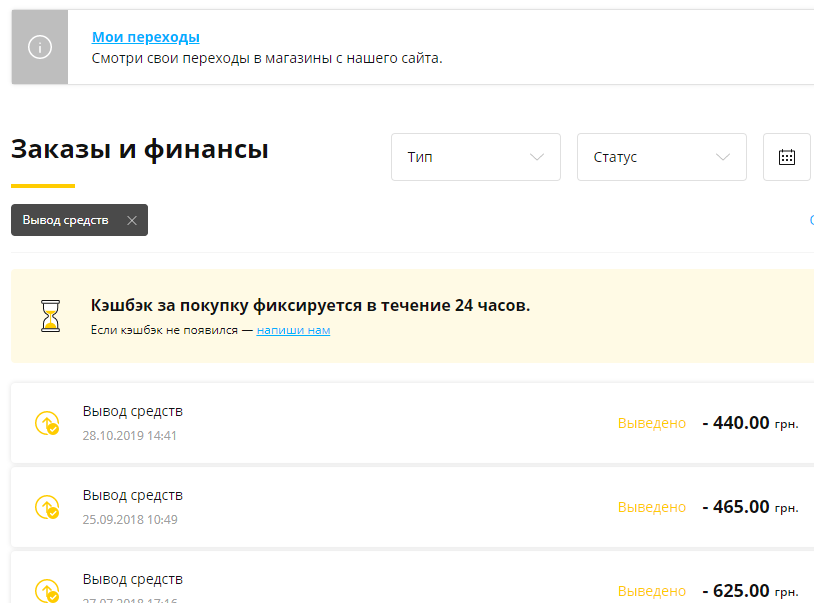Screen dimensions: 814x603
Task: Click the cashback 24 hours notice text
Action: click(x=310, y=305)
